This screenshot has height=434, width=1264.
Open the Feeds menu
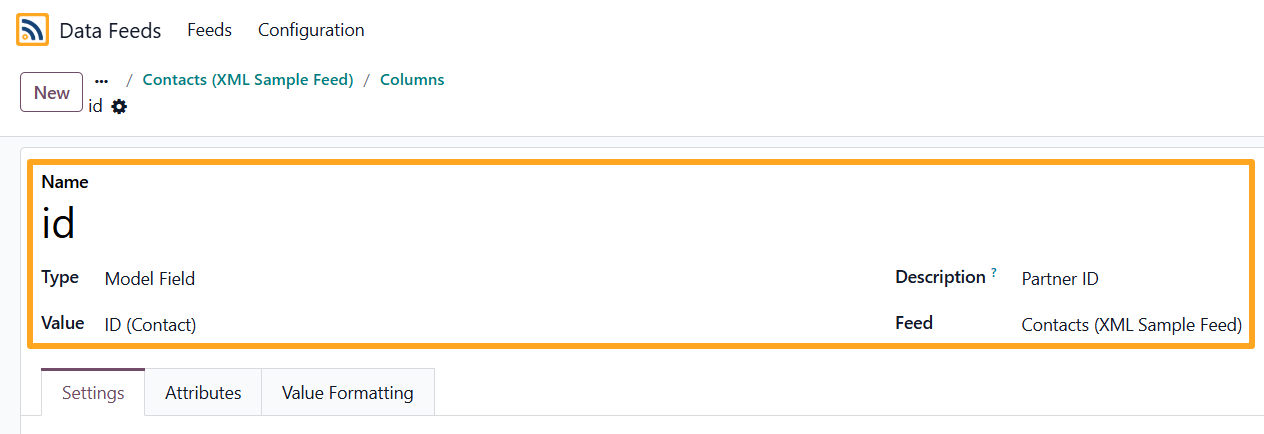tap(209, 30)
